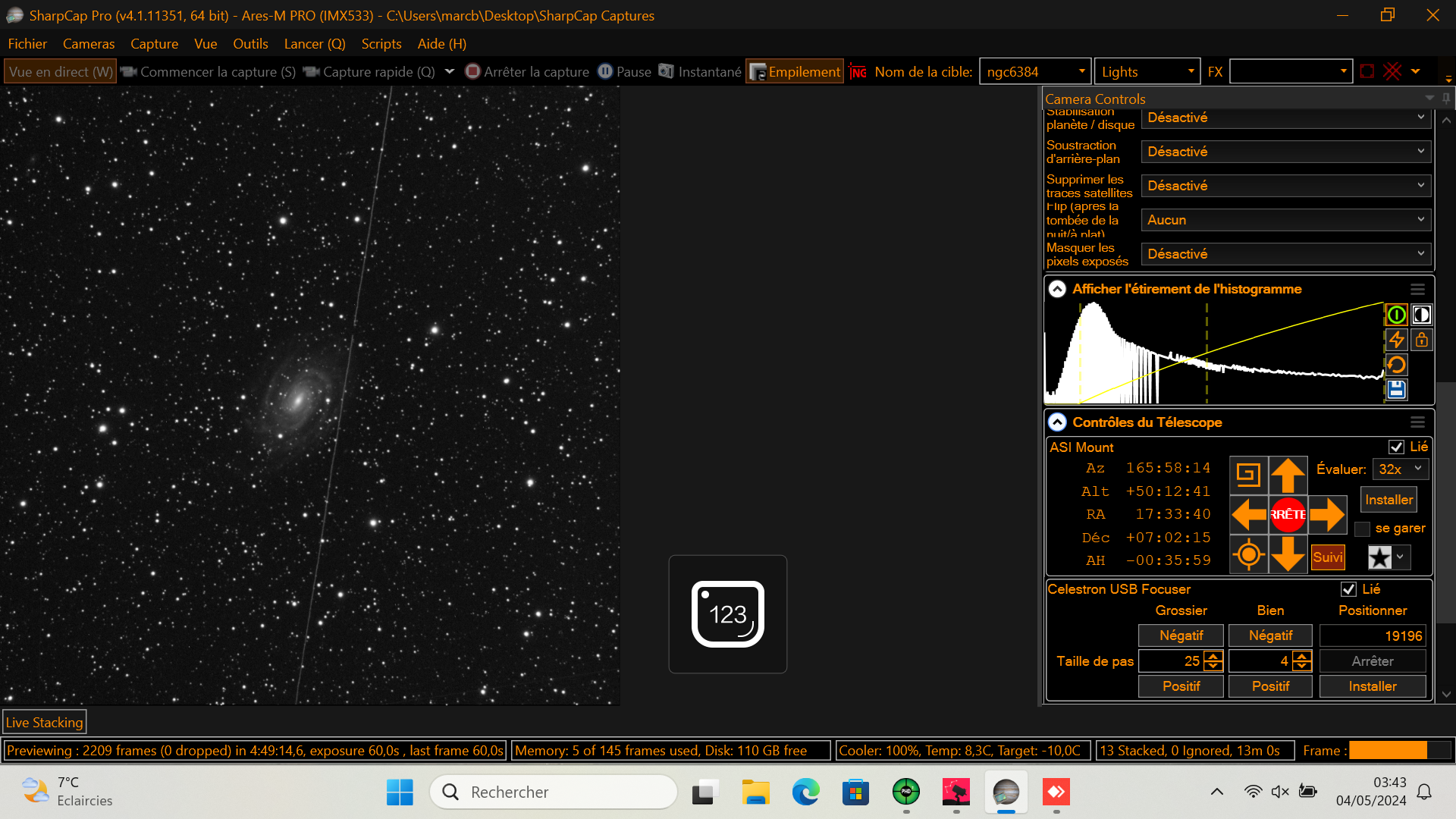
Task: Click the PNG/ING red capture format icon
Action: (858, 72)
